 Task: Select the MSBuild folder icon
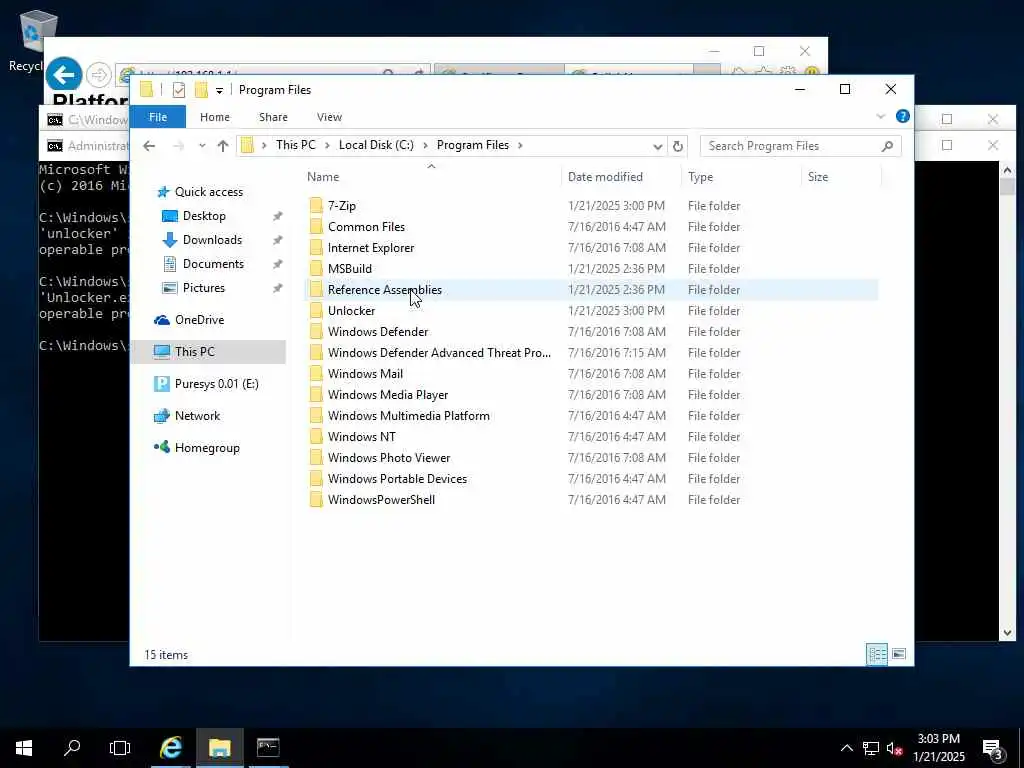[316, 268]
